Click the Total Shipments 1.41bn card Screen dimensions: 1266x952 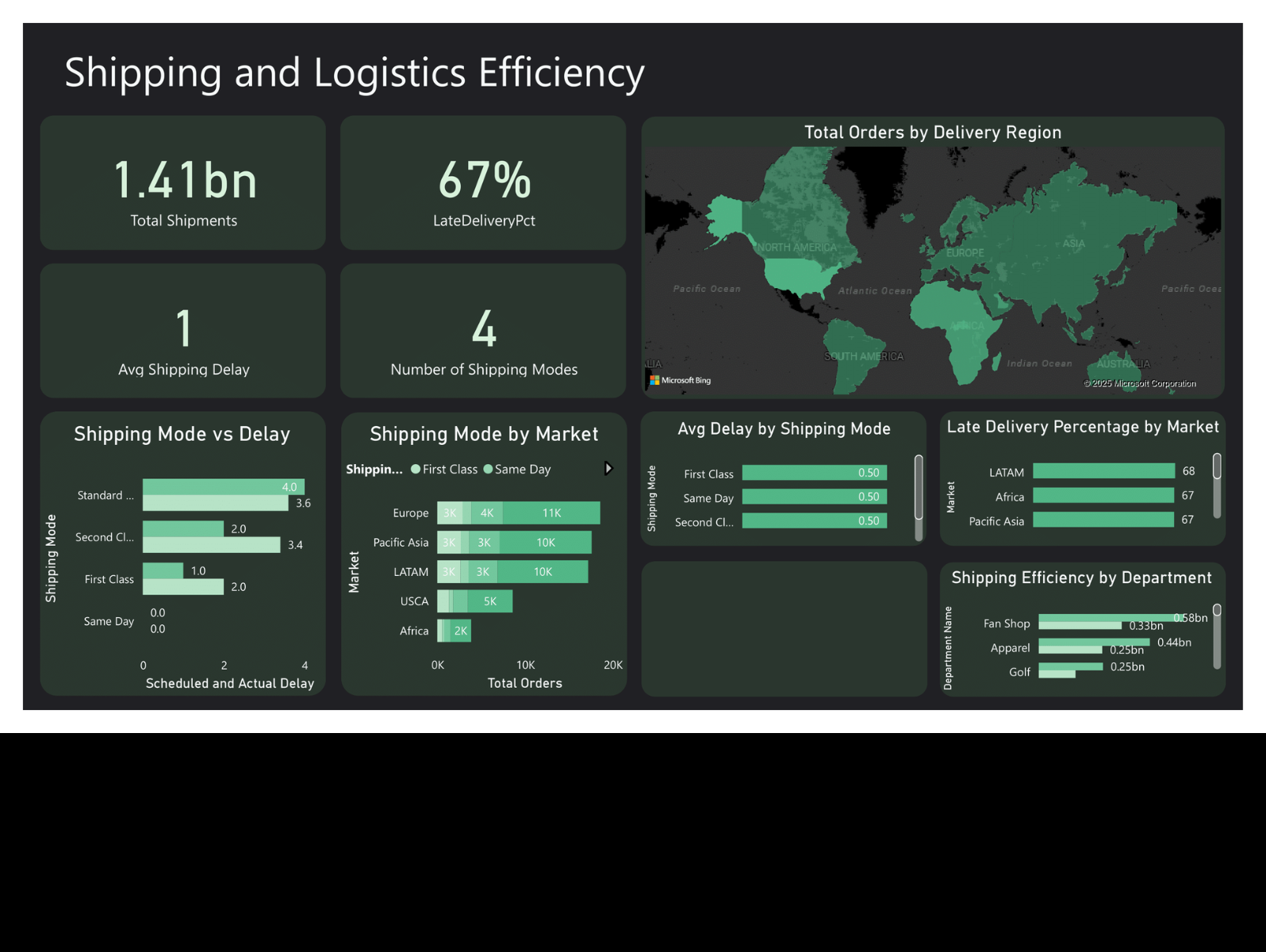click(x=183, y=183)
